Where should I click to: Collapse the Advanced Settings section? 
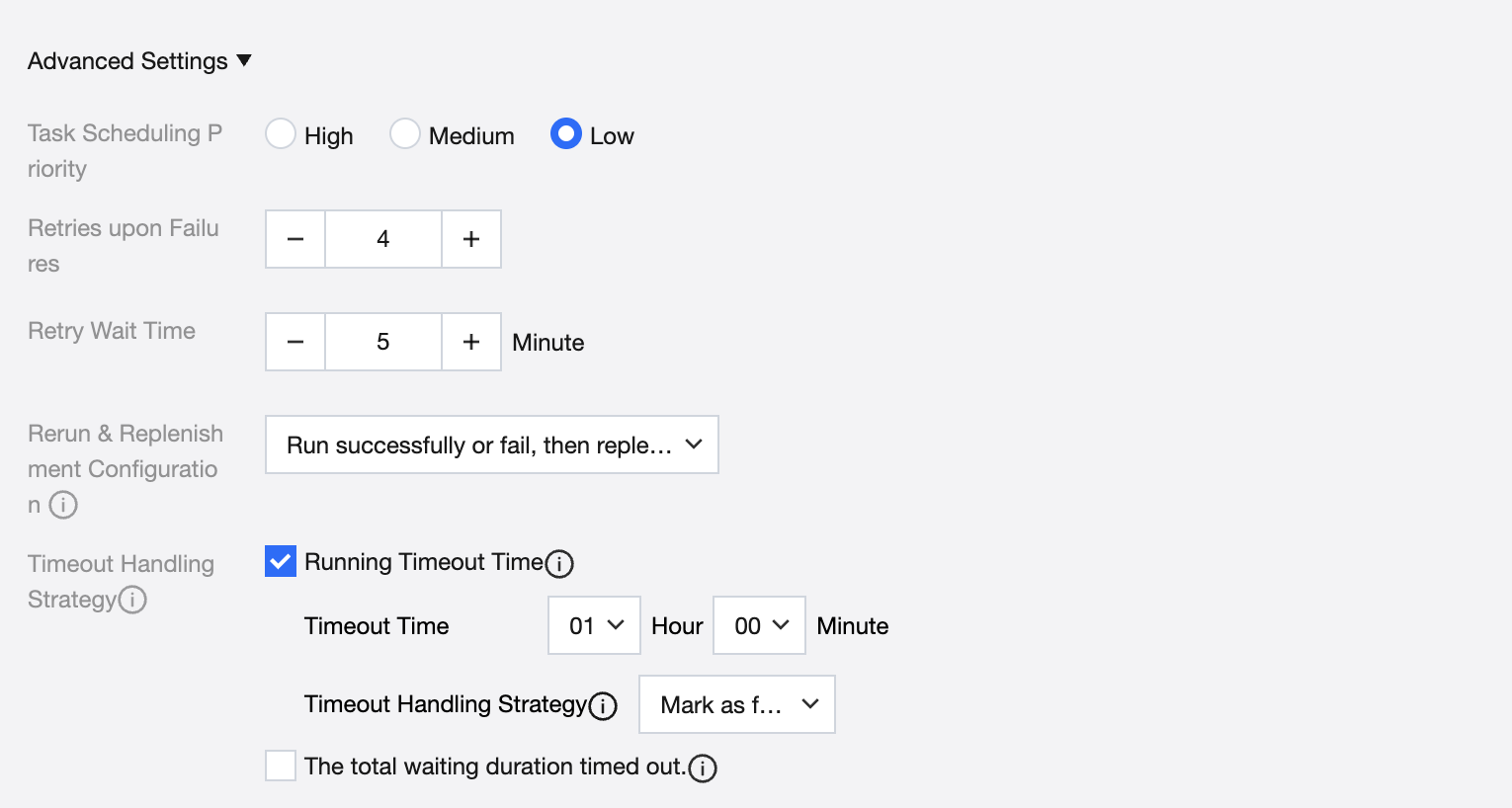point(244,61)
